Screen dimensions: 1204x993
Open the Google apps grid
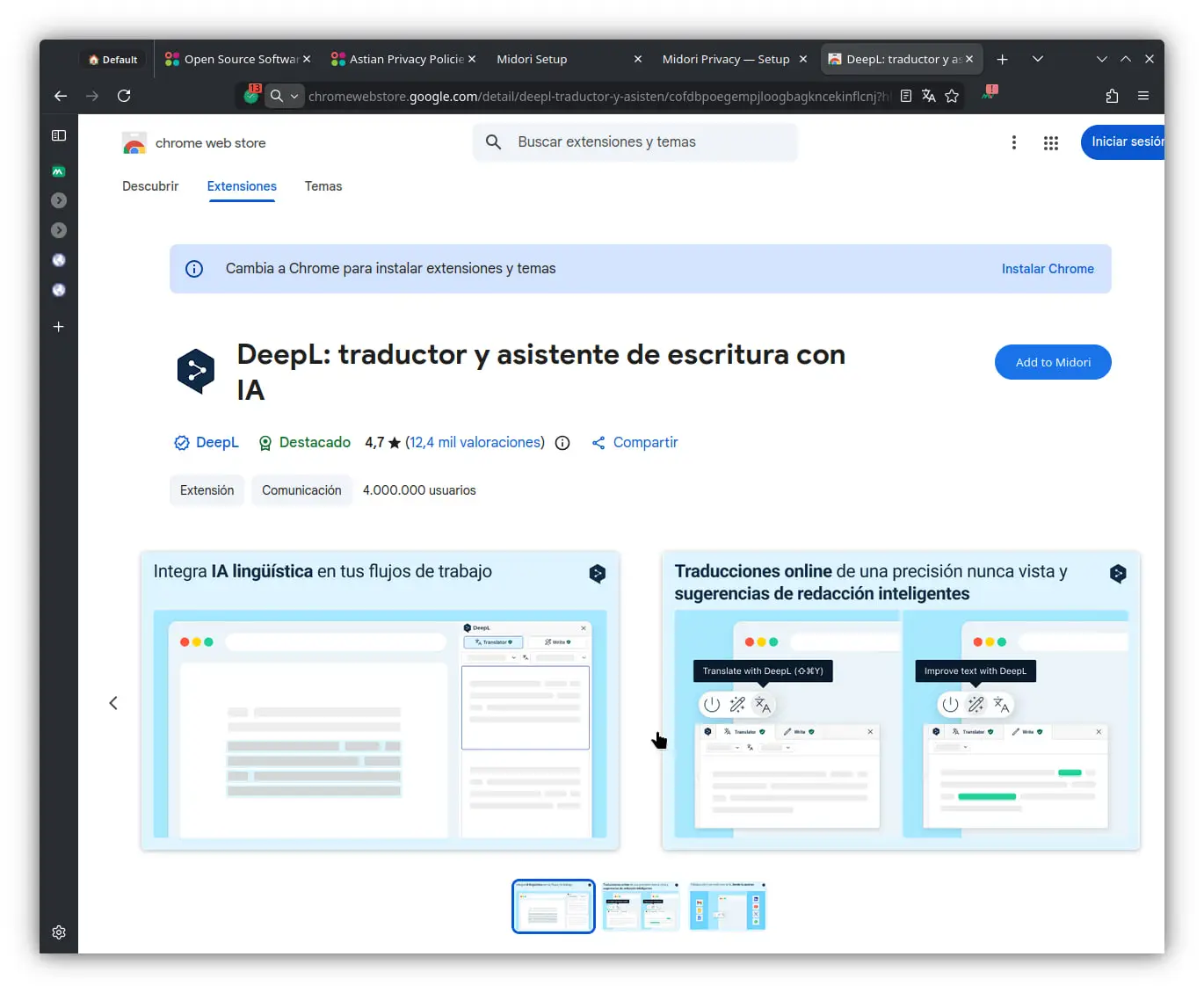click(x=1051, y=142)
